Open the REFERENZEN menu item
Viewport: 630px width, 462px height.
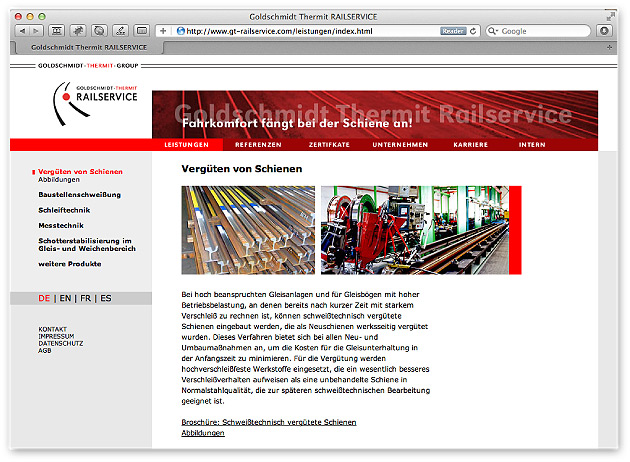(258, 145)
